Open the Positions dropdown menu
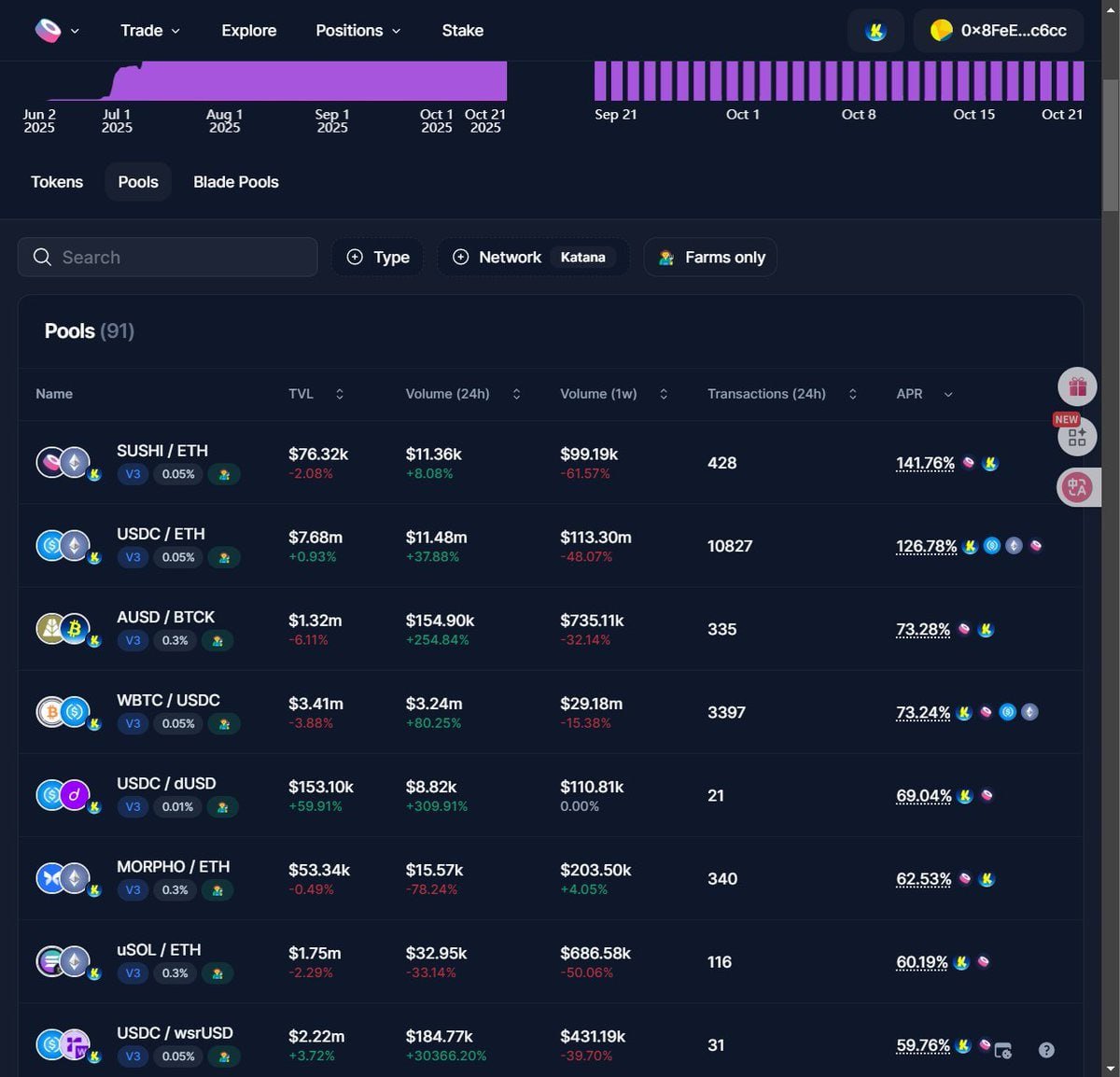Screen dimensions: 1120x1077 point(358,31)
